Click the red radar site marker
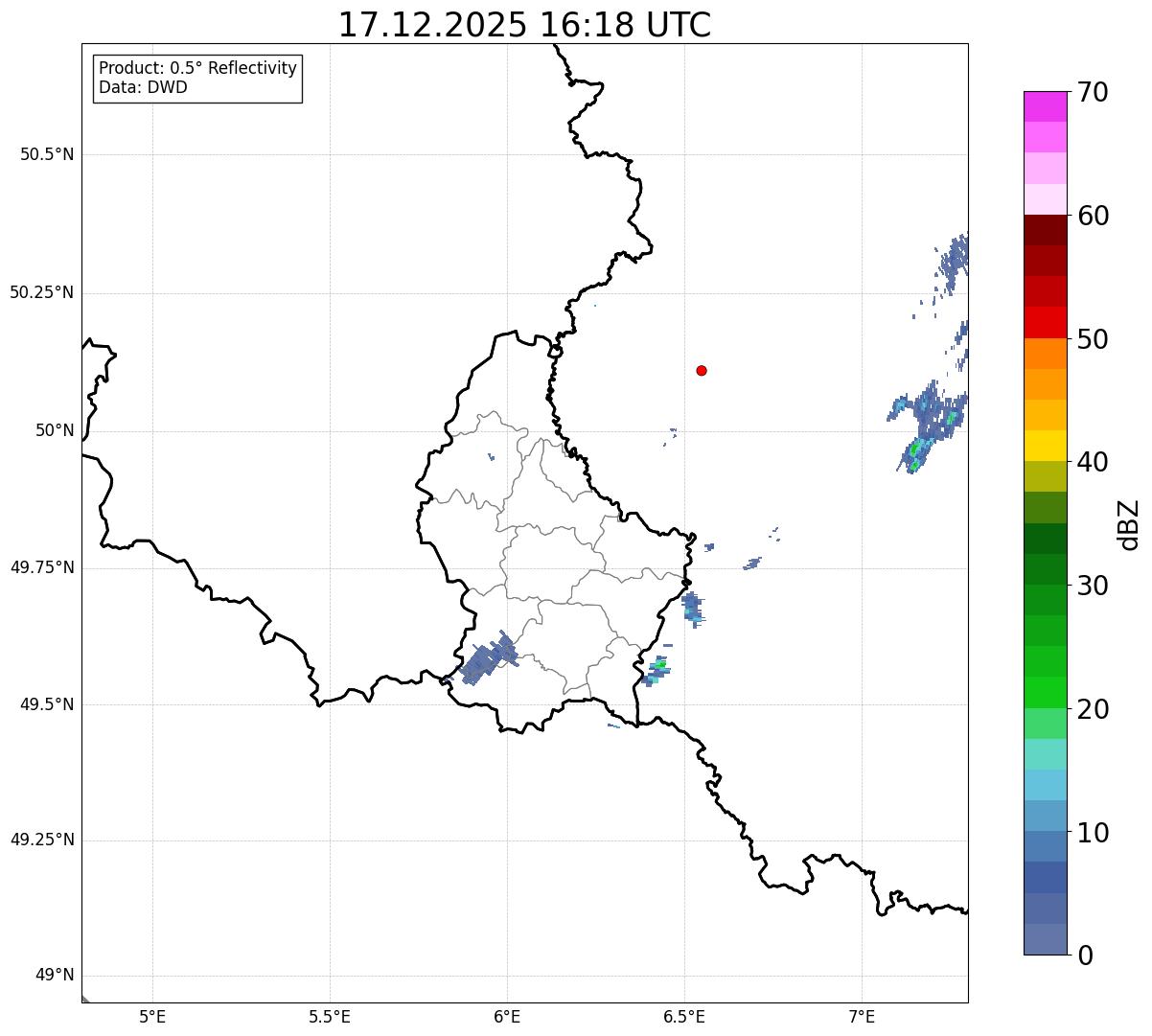Image resolution: width=1152 pixels, height=1036 pixels. (702, 370)
